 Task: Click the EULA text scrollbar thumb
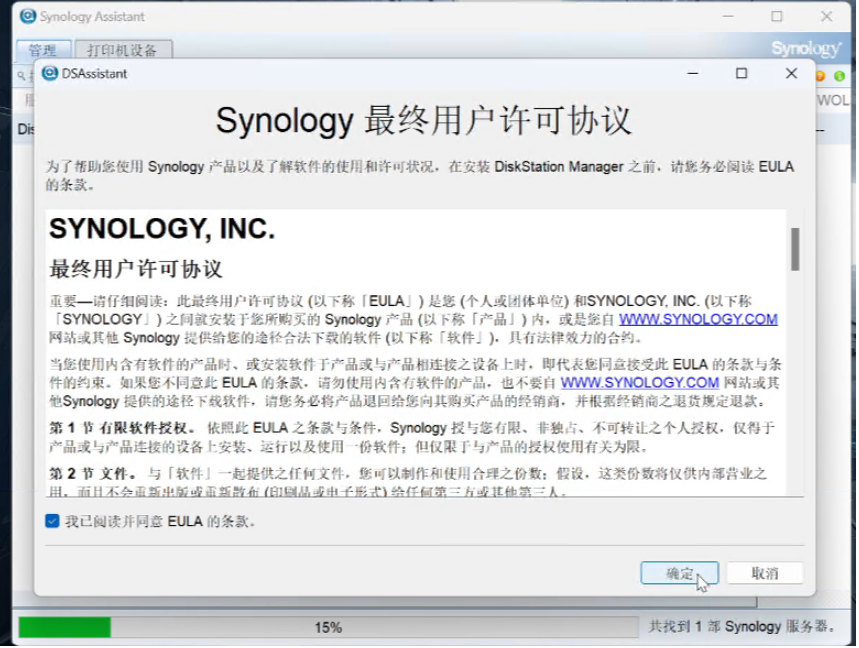tap(797, 250)
